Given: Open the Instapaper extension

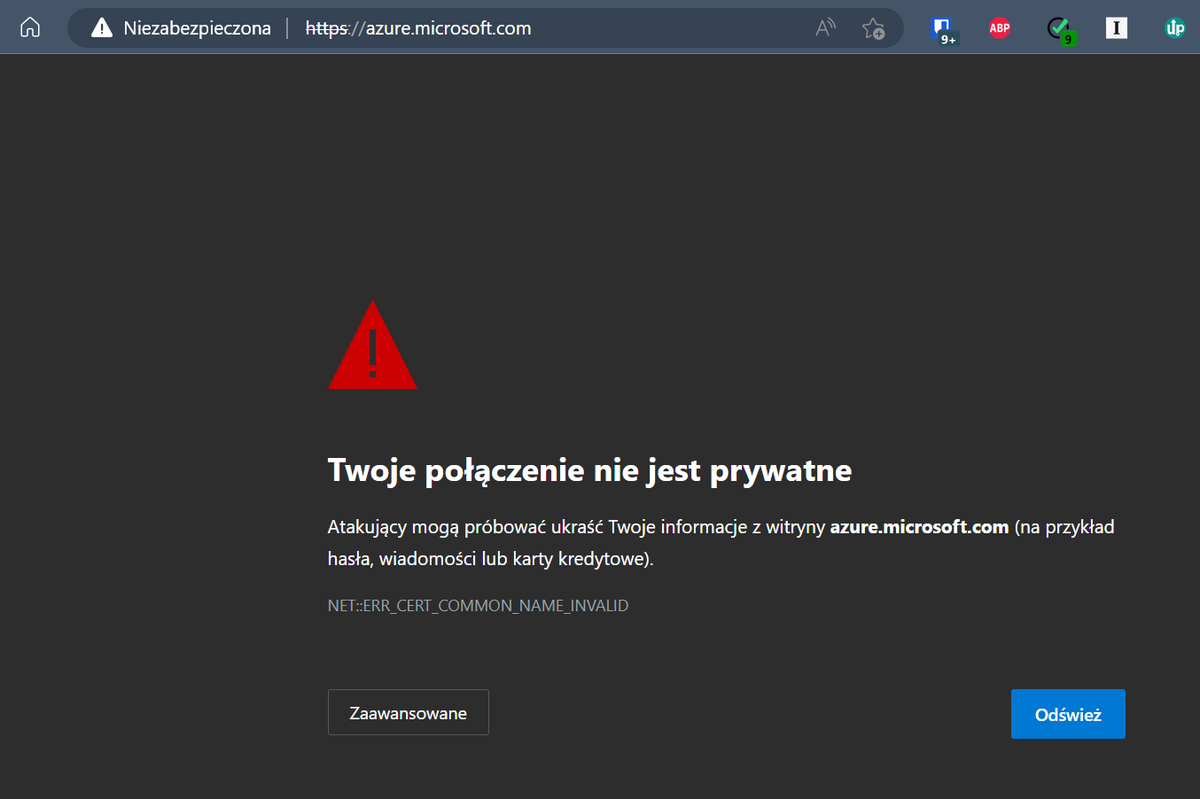Looking at the screenshot, I should coord(1116,27).
